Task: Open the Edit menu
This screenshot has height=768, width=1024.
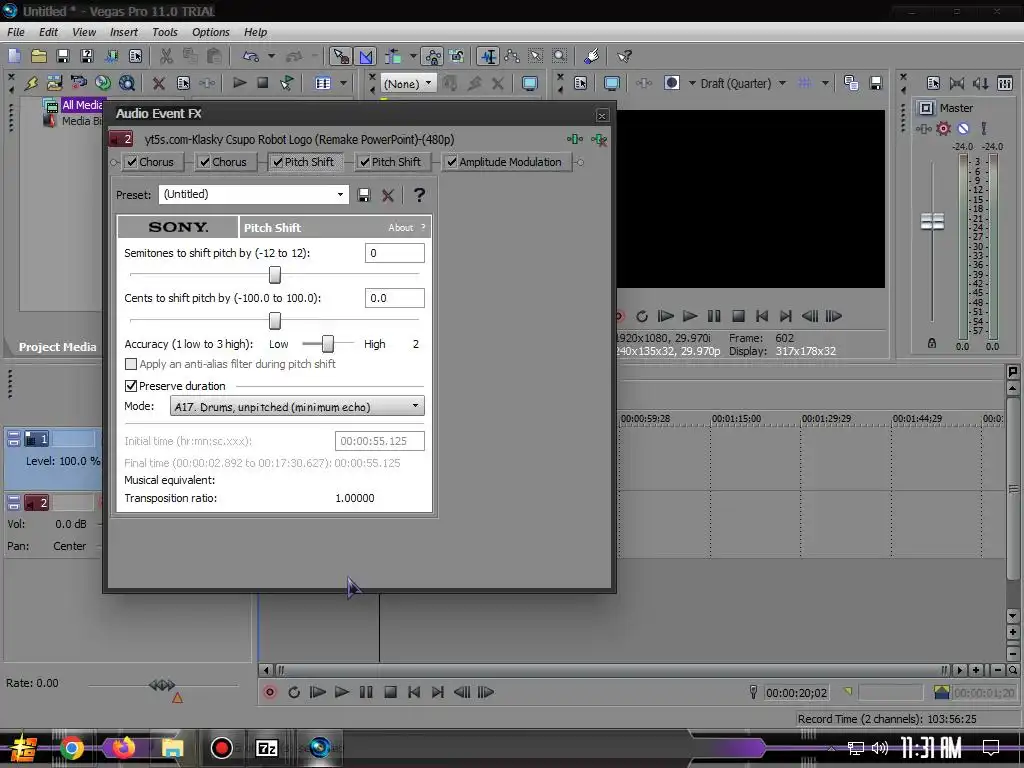Action: 48,32
